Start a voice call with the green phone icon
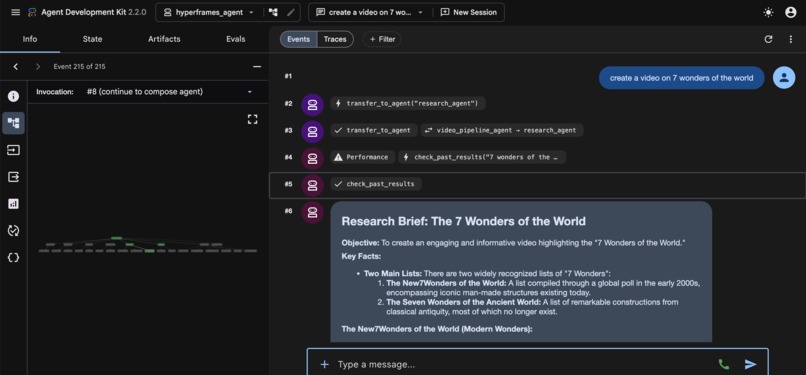Screen dimensions: 806x375 [x=723, y=365]
